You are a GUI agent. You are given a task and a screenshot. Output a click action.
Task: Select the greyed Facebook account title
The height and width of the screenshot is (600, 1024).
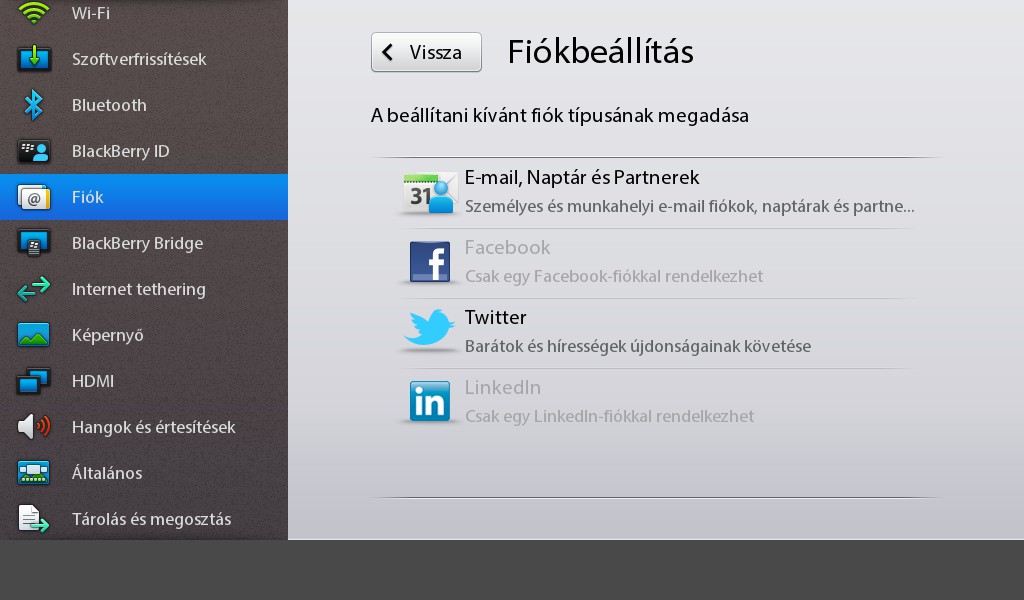point(507,247)
